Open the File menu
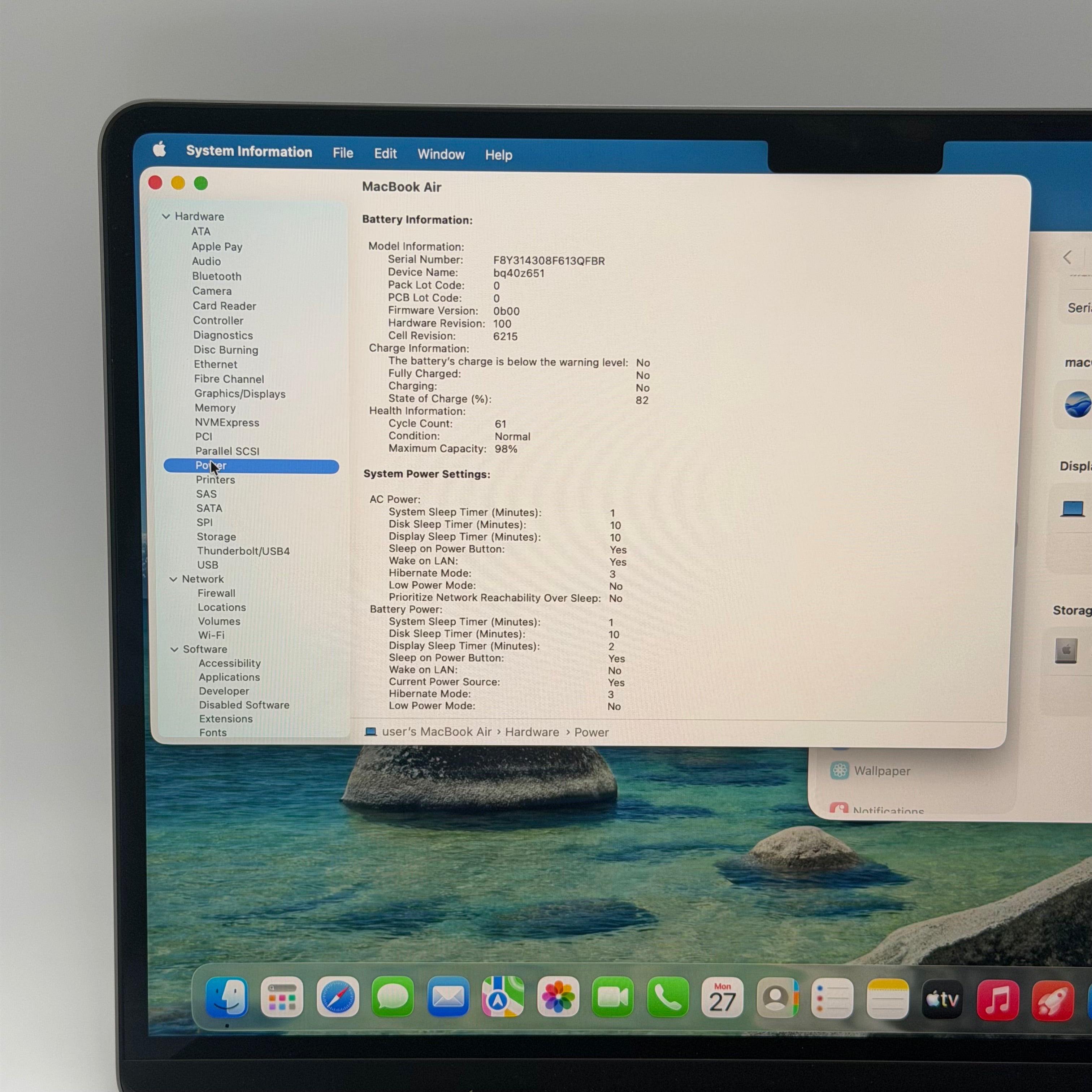Viewport: 1092px width, 1092px height. tap(343, 153)
